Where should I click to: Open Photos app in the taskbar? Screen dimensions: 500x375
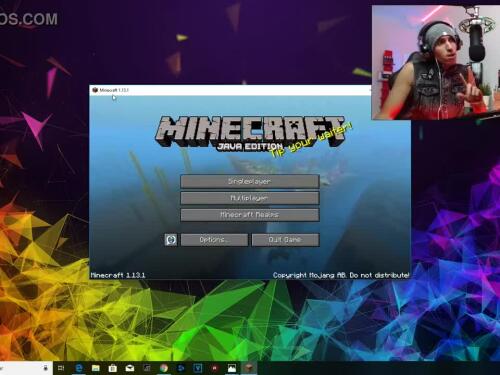coord(232,368)
